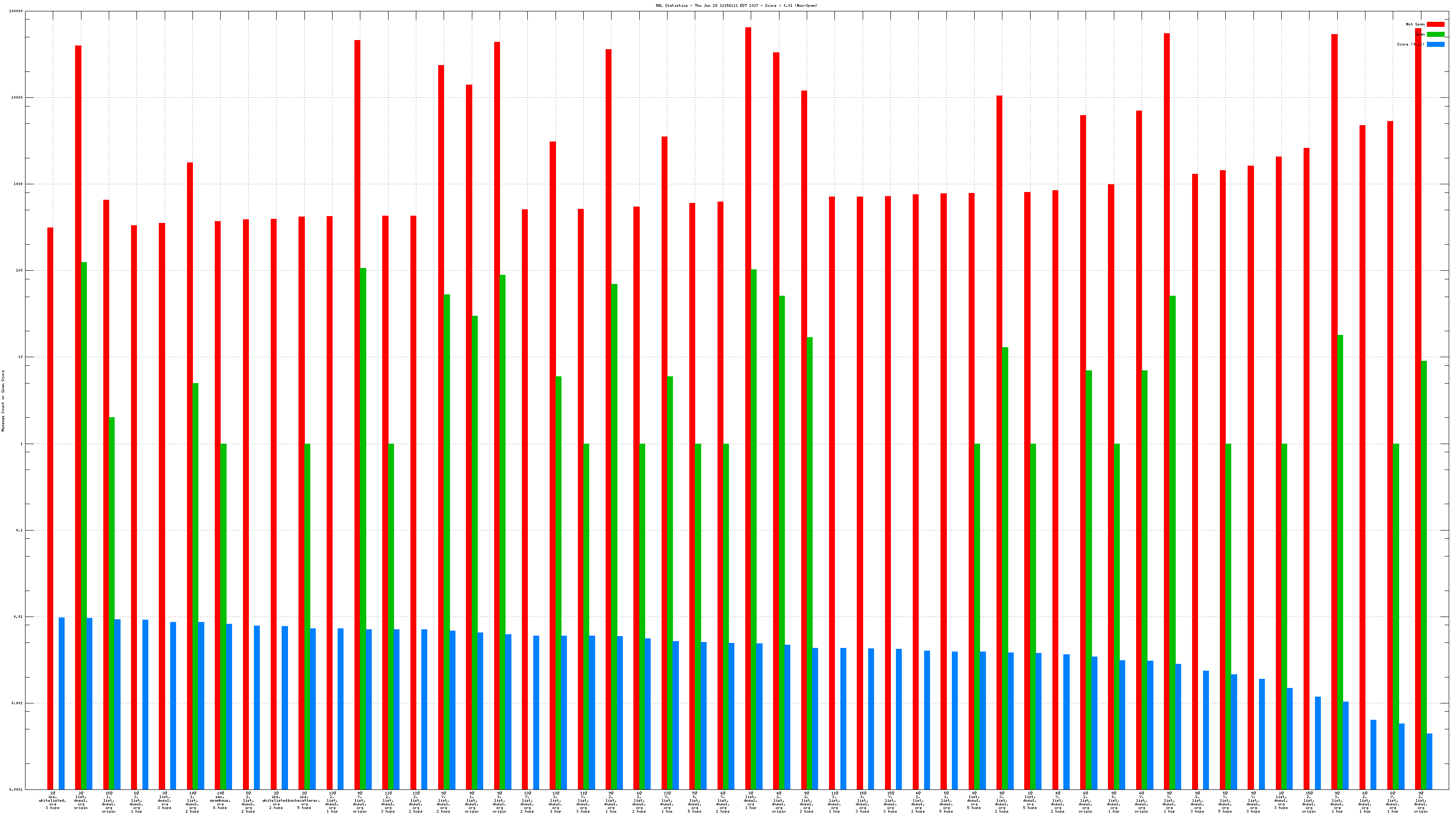1456x819 pixels.
Task: Click the 100000 y-axis tick label
Action: 16,11
